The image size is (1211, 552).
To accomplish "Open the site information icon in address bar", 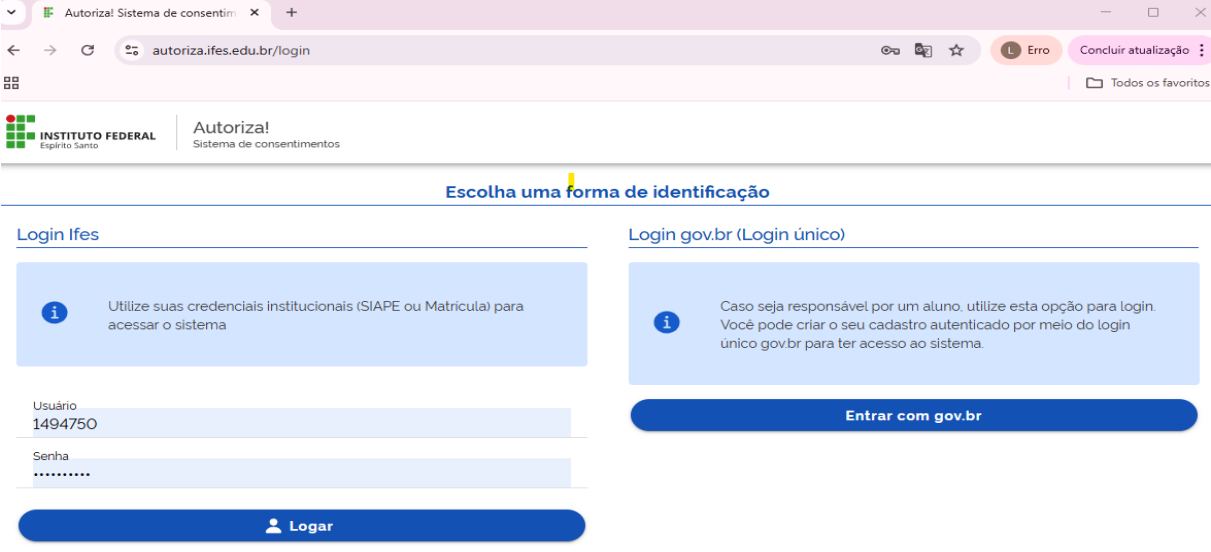I will click(x=133, y=50).
